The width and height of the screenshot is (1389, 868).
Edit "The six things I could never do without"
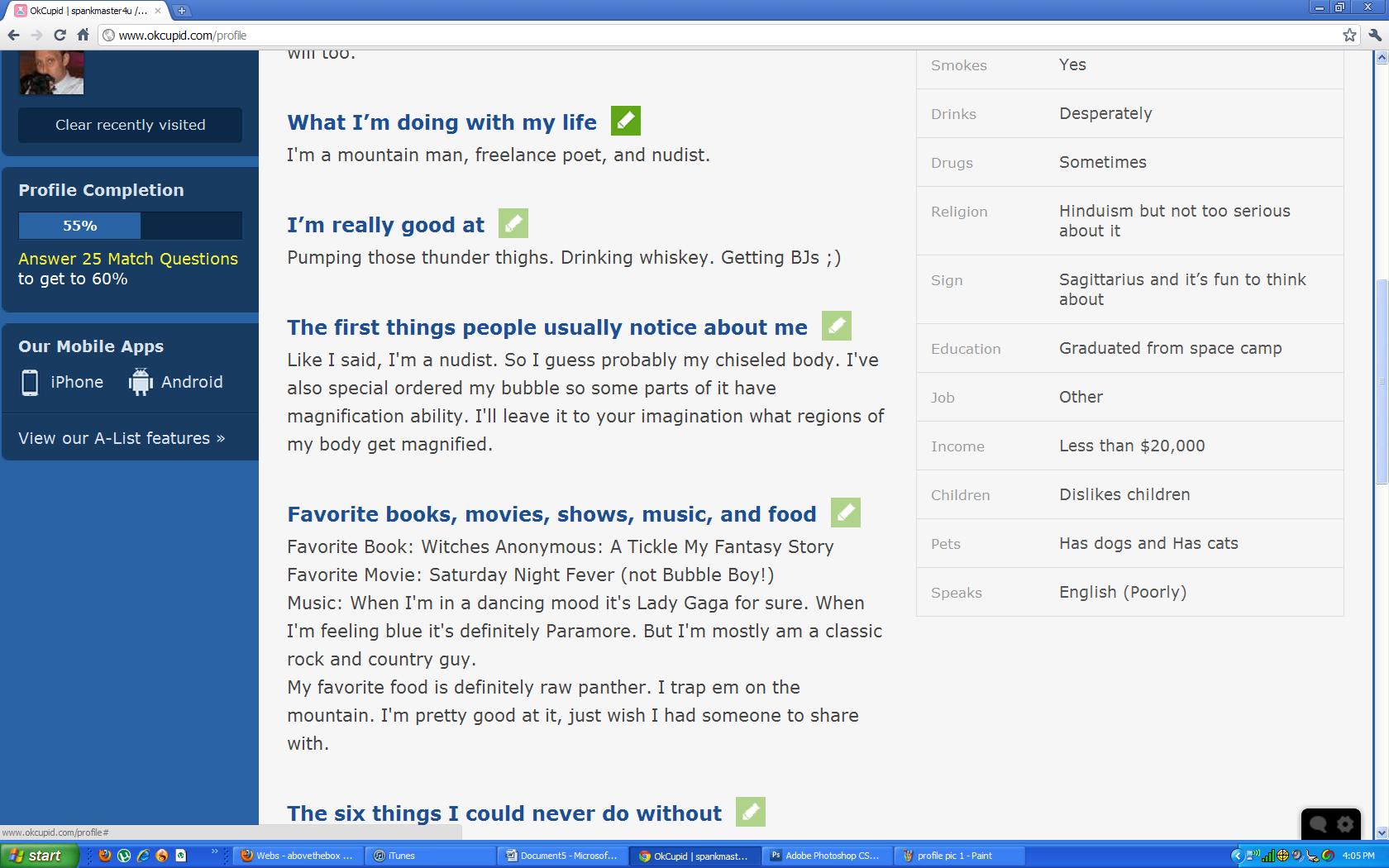tap(750, 813)
